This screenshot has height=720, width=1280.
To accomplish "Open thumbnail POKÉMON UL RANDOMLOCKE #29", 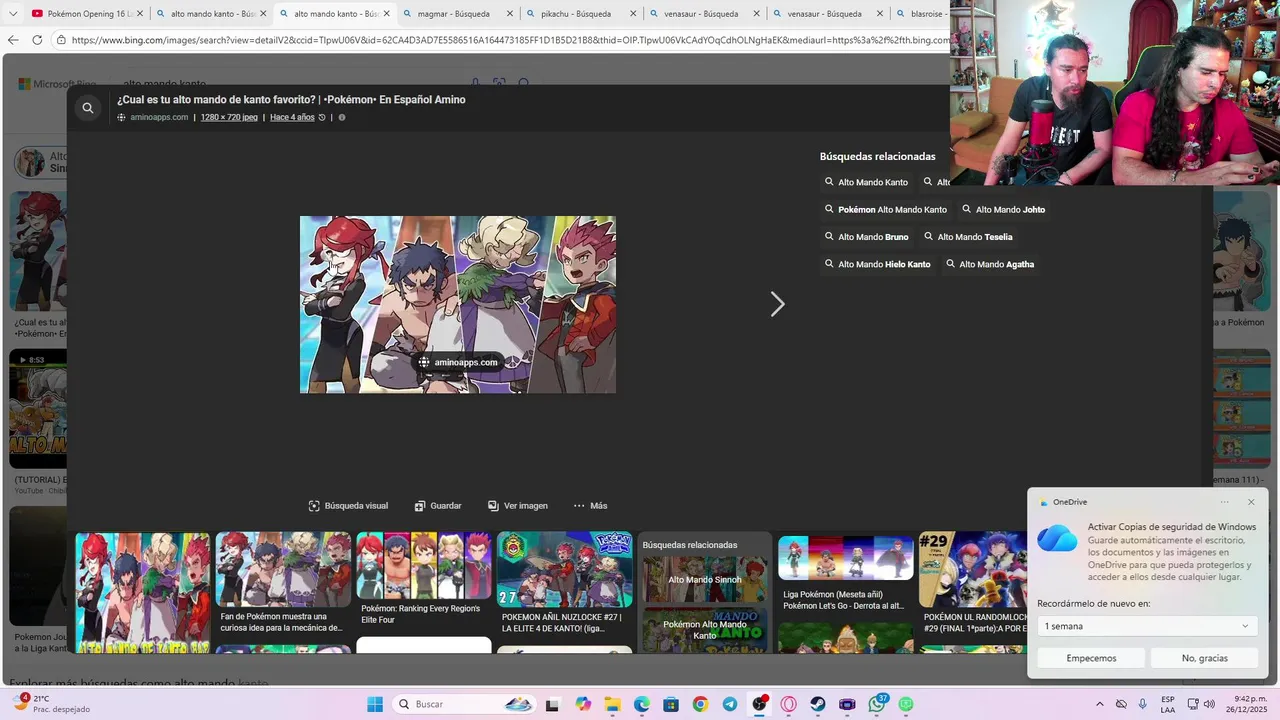I will tap(973, 584).
